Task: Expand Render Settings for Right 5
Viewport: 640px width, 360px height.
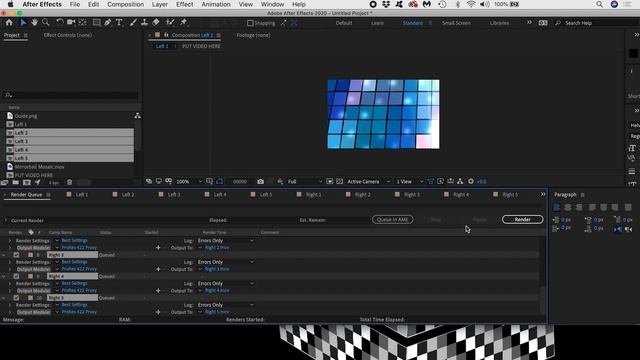Action: click(10, 305)
